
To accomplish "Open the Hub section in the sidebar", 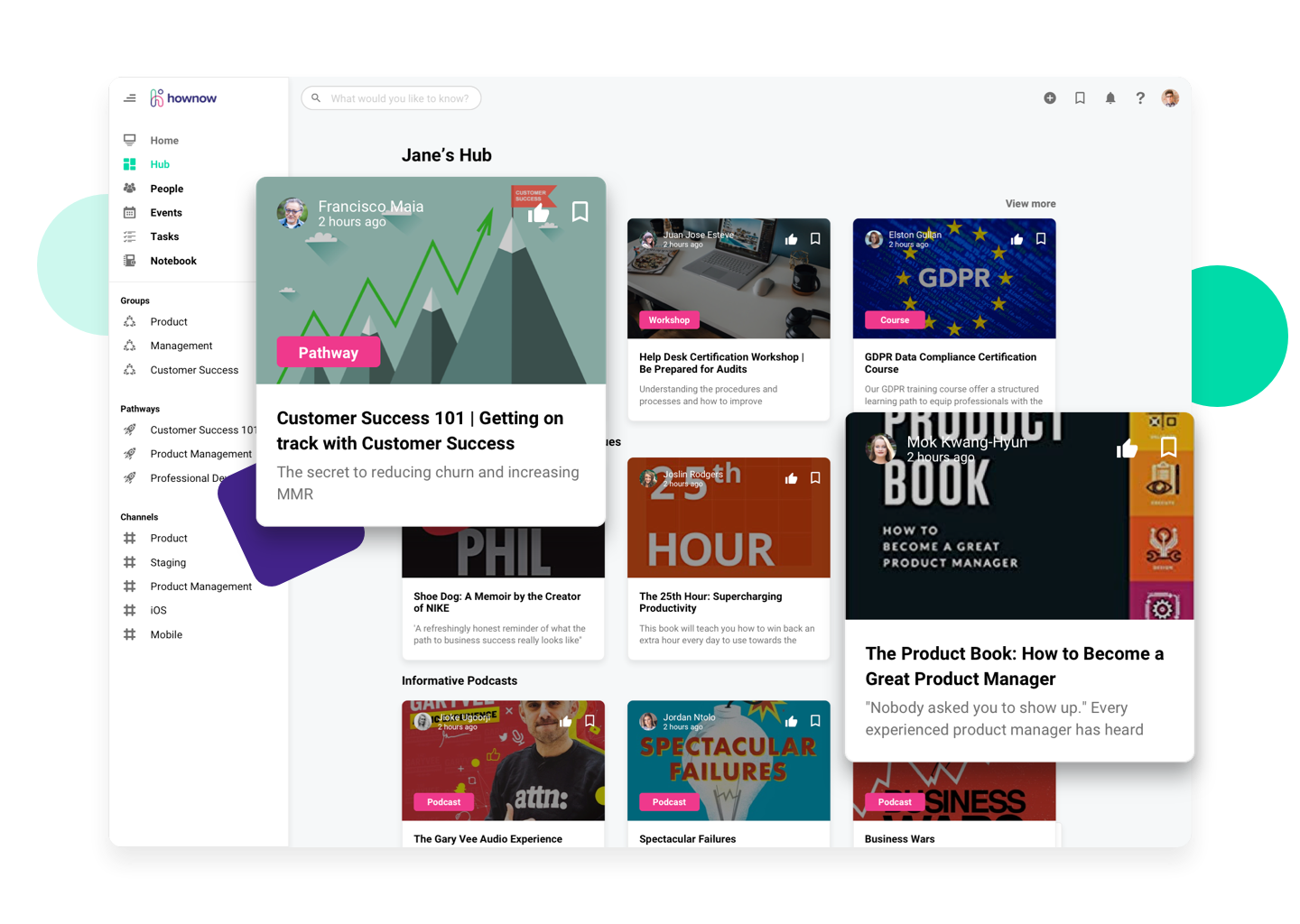I will [x=160, y=163].
